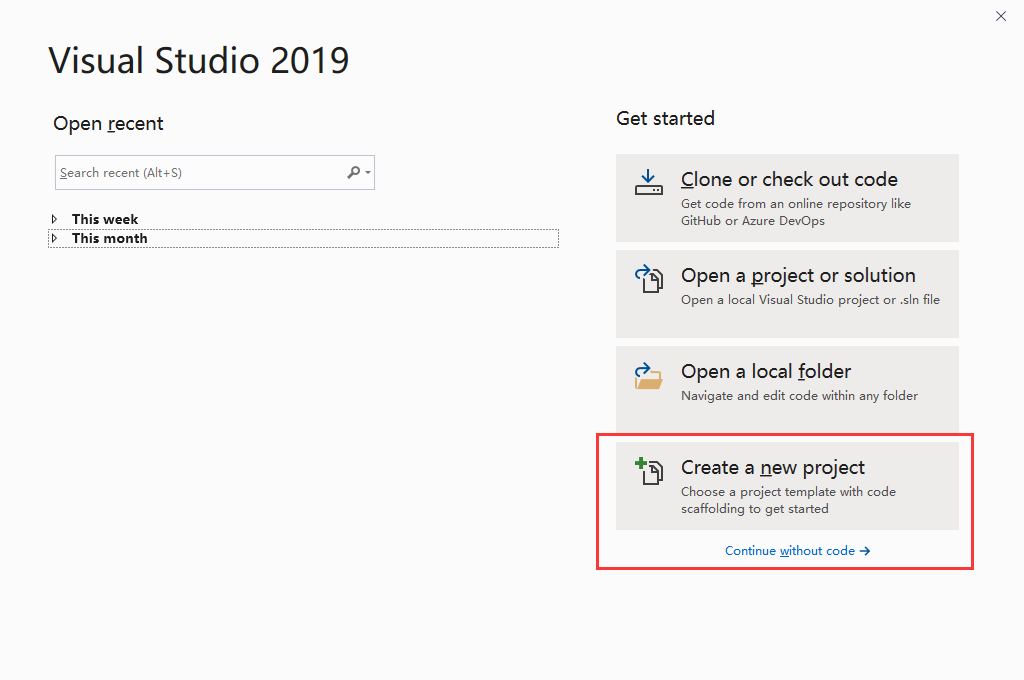Choose Open a project or solution
Screen dimensions: 1024x680
click(x=787, y=294)
